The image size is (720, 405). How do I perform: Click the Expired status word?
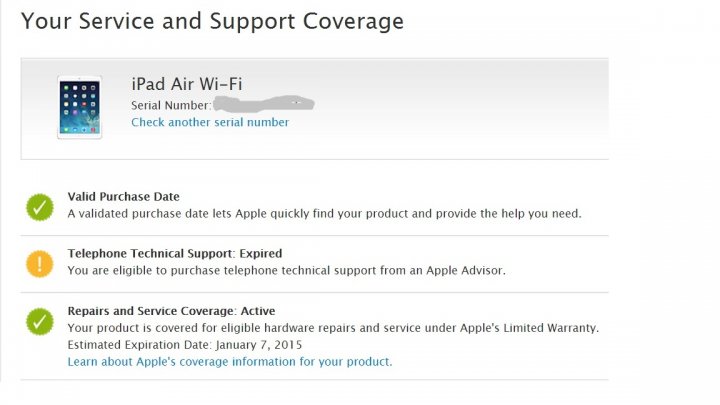click(x=261, y=253)
